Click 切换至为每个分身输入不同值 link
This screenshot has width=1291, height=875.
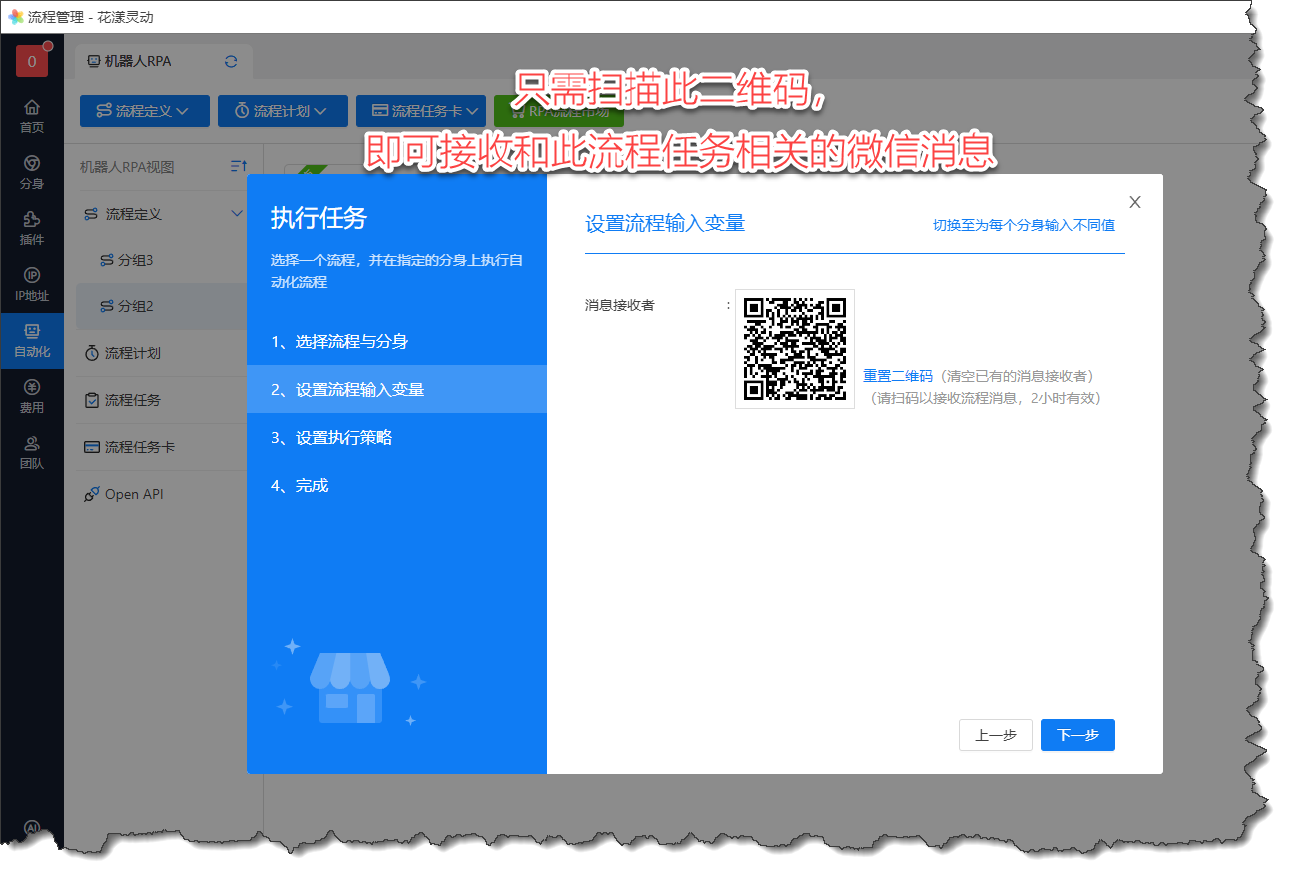click(1023, 225)
